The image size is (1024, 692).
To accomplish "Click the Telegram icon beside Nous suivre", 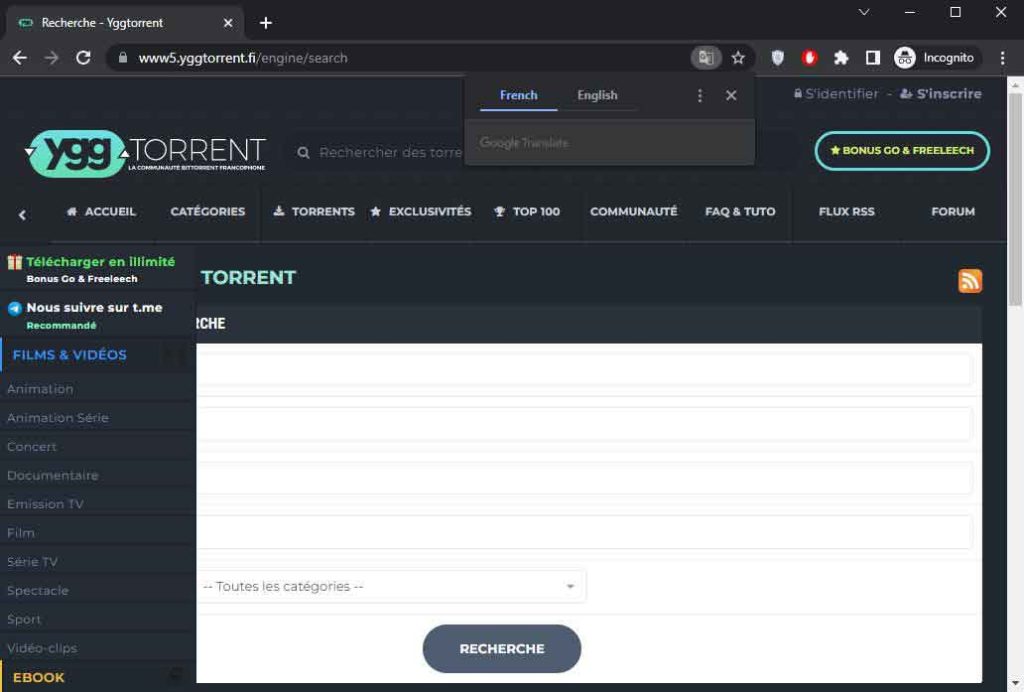I will point(13,308).
